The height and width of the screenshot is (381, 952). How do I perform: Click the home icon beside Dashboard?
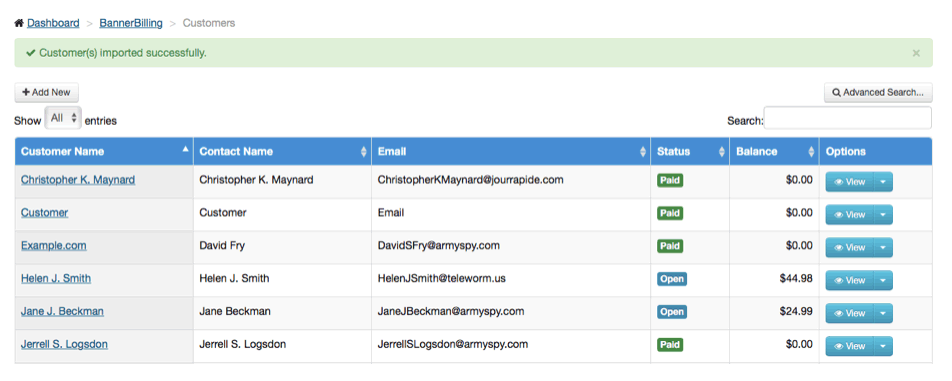pyautogui.click(x=19, y=23)
